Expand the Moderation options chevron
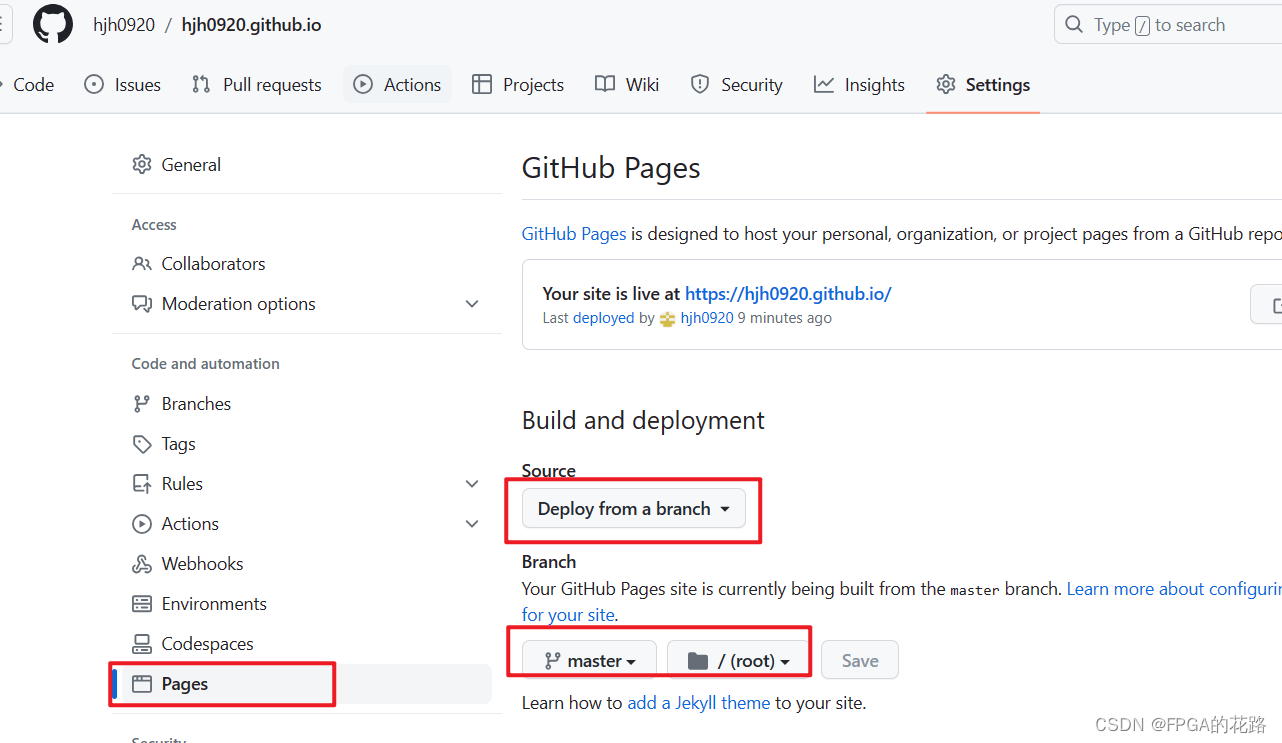The width and height of the screenshot is (1282, 743). pyautogui.click(x=472, y=304)
